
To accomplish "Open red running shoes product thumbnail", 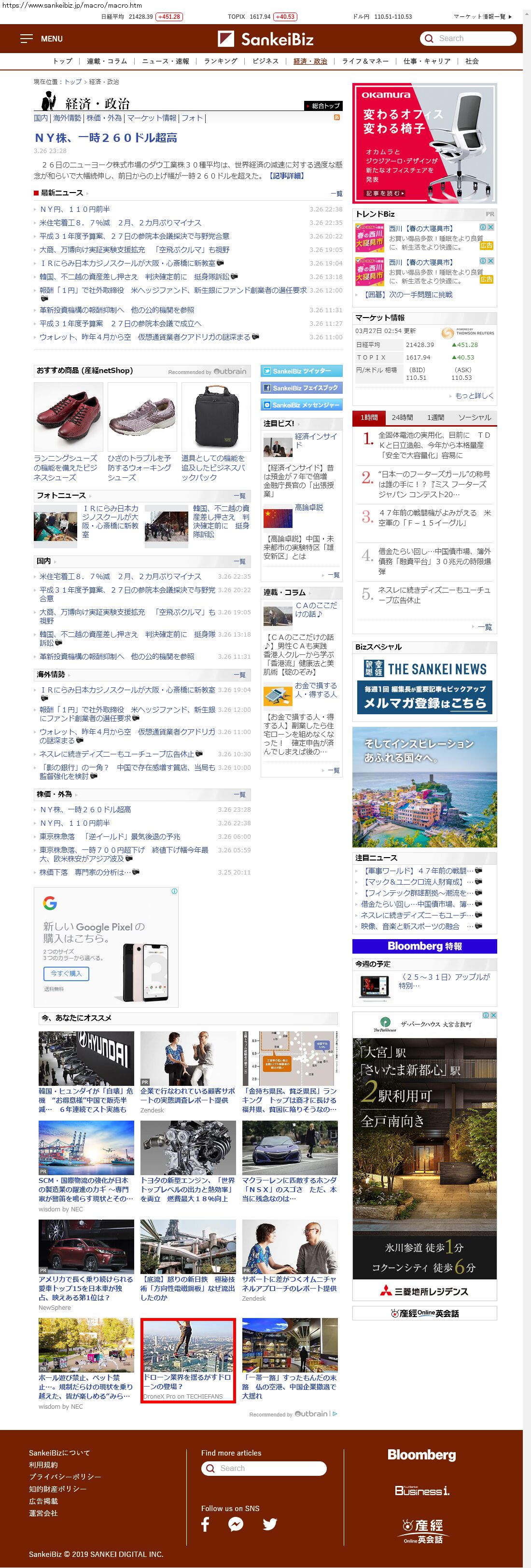I will click(68, 417).
